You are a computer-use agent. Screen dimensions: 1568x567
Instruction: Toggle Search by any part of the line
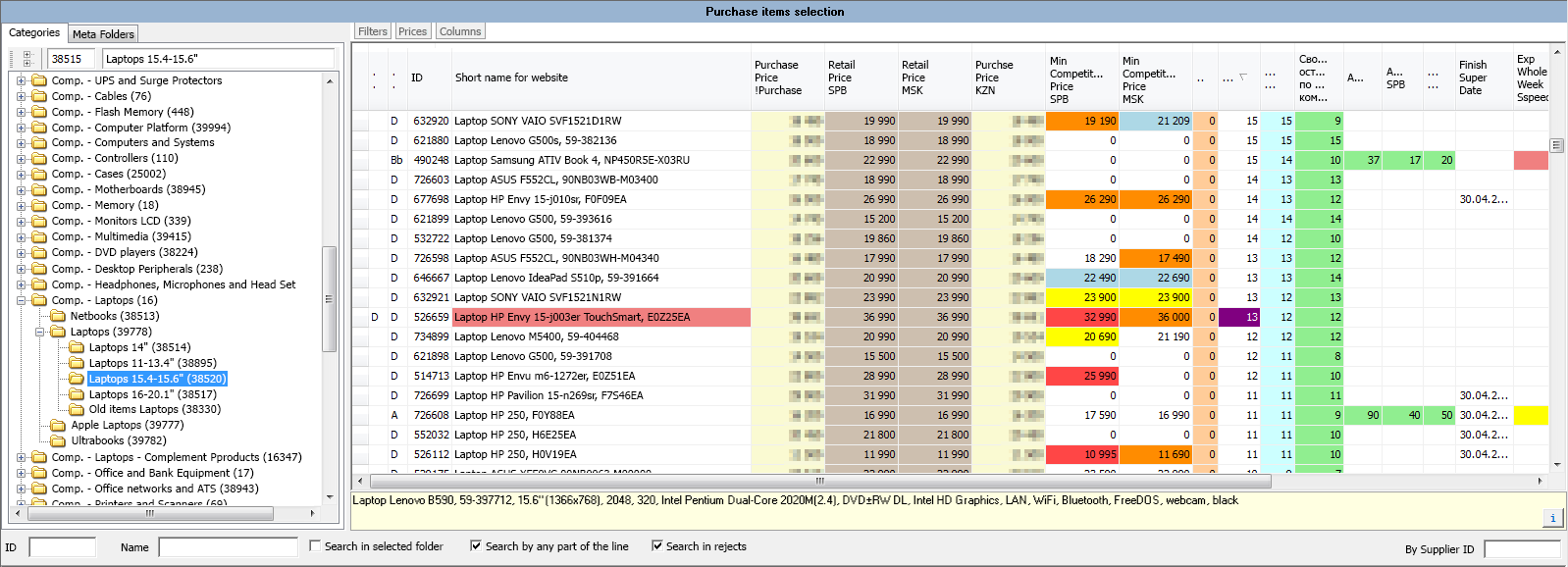(x=476, y=545)
